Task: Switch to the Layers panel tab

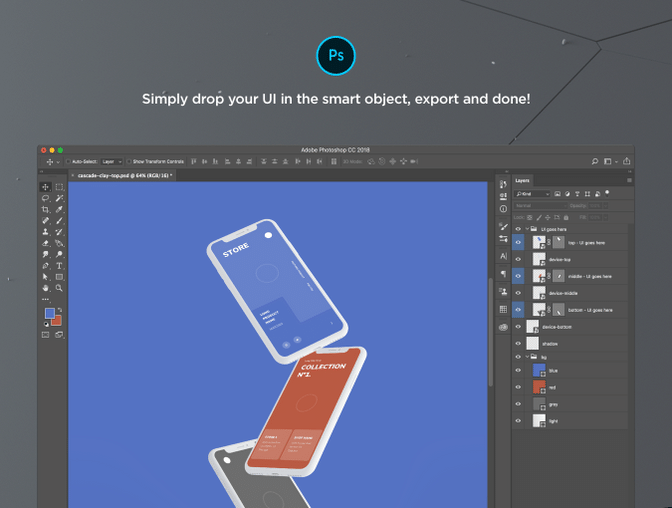Action: (x=522, y=181)
